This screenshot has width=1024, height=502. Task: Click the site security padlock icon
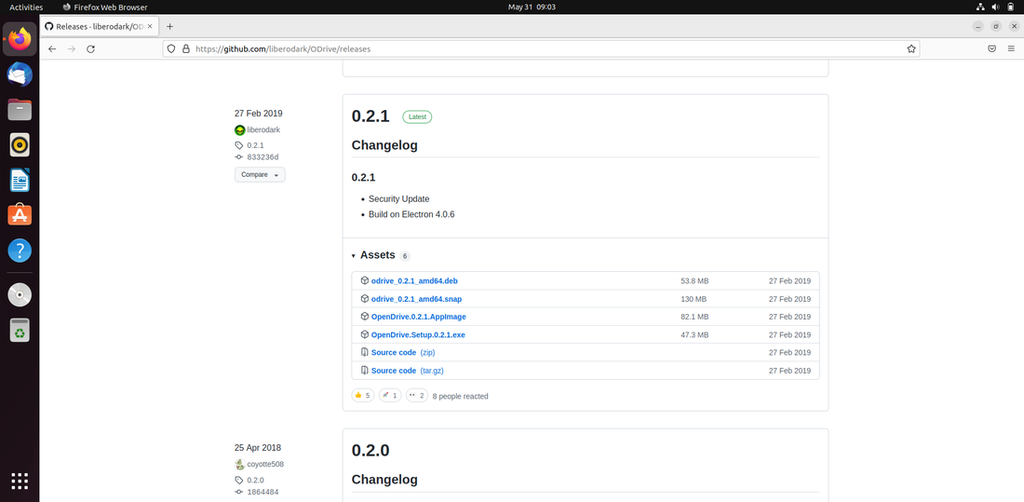(185, 49)
